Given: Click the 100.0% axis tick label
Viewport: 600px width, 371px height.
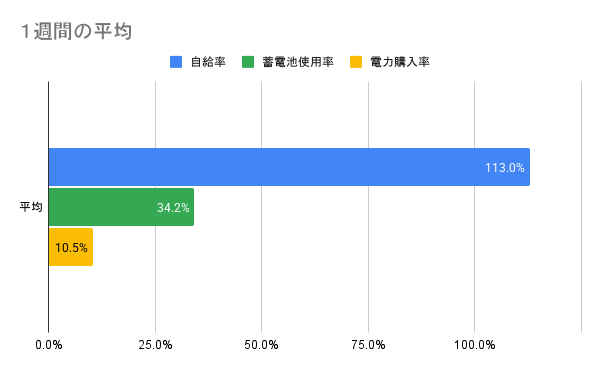Looking at the screenshot, I should (x=474, y=345).
